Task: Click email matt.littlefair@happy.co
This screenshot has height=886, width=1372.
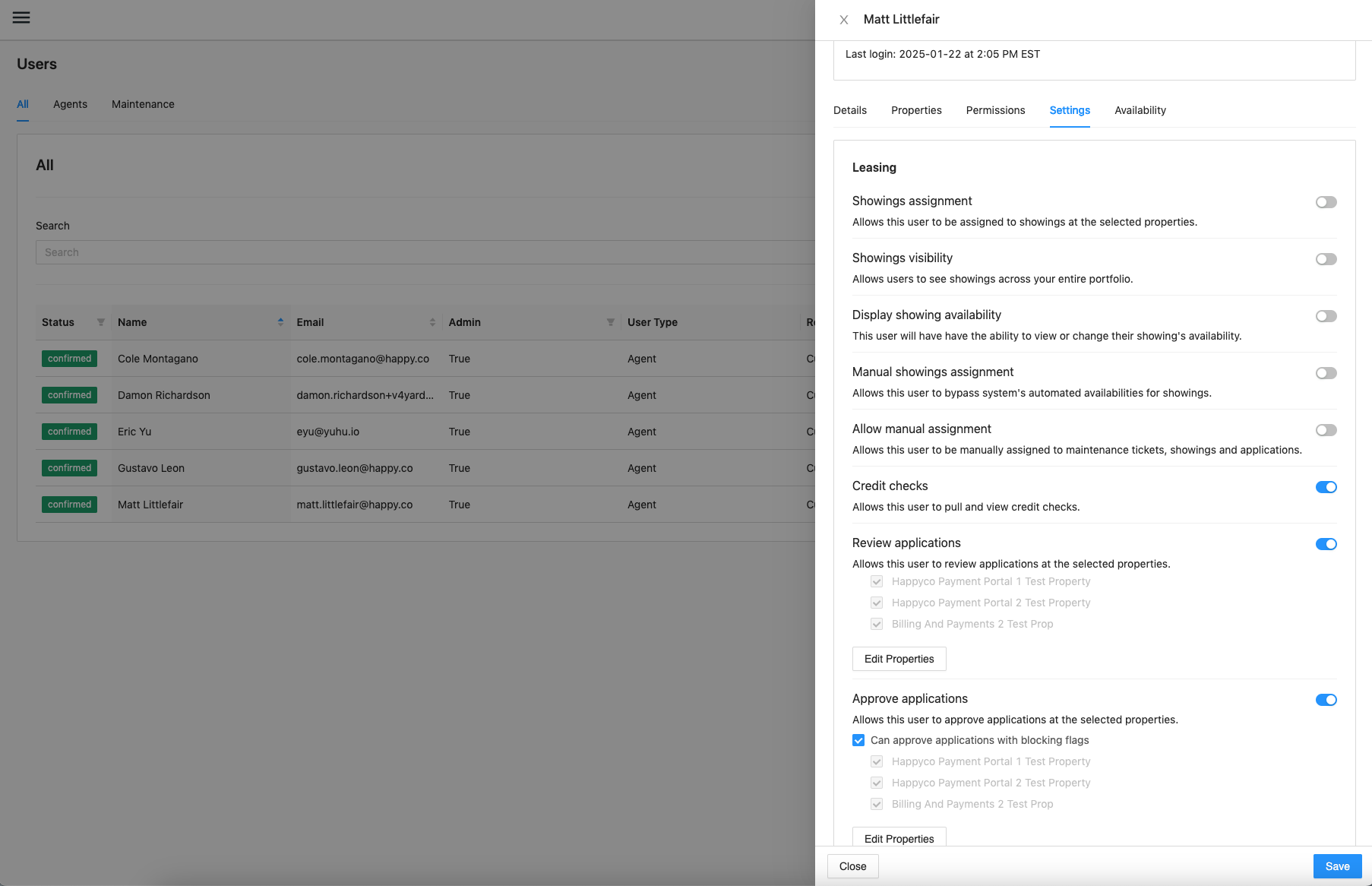Action: (x=355, y=505)
